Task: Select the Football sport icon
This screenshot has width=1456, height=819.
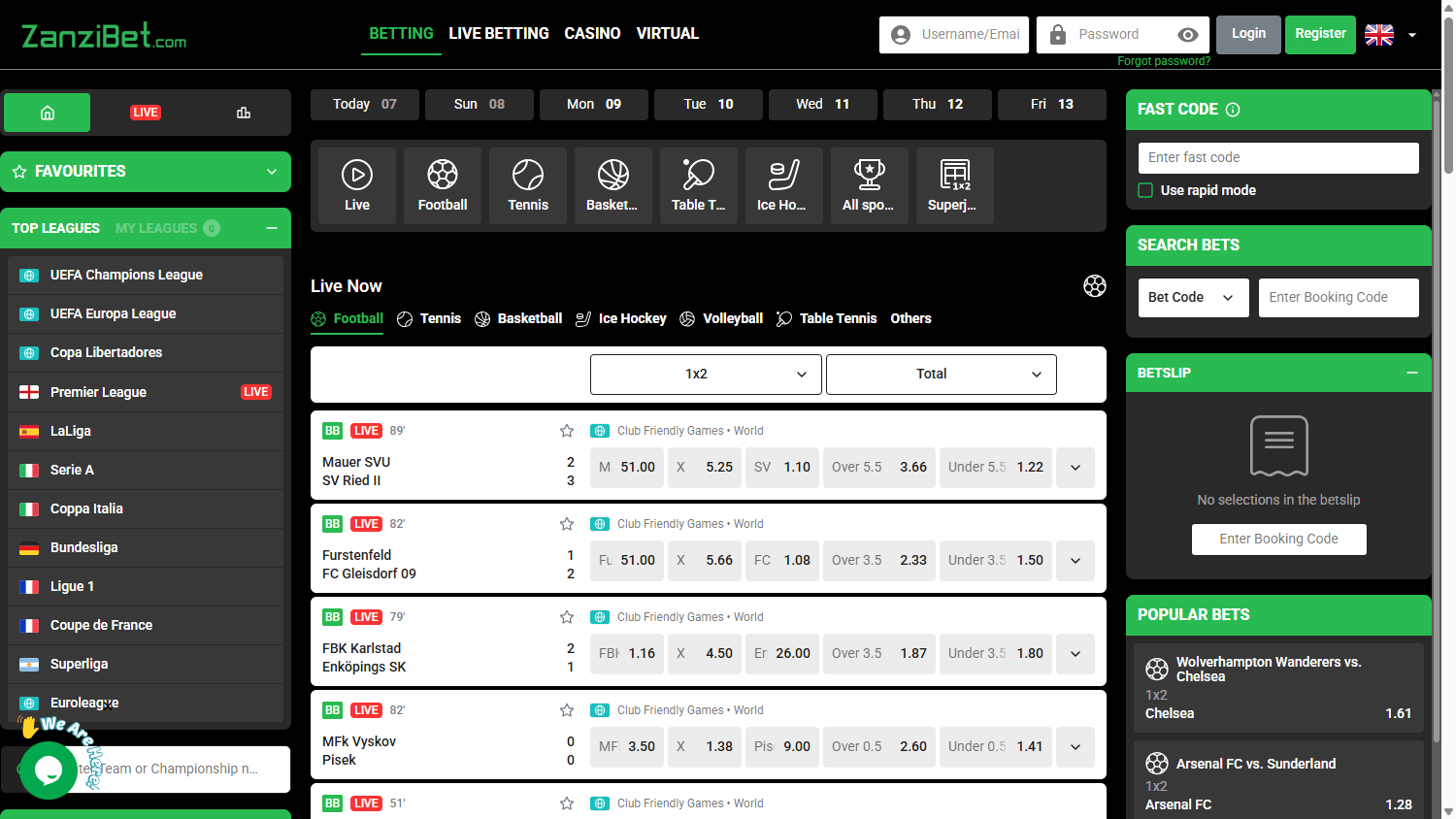Action: 443,184
